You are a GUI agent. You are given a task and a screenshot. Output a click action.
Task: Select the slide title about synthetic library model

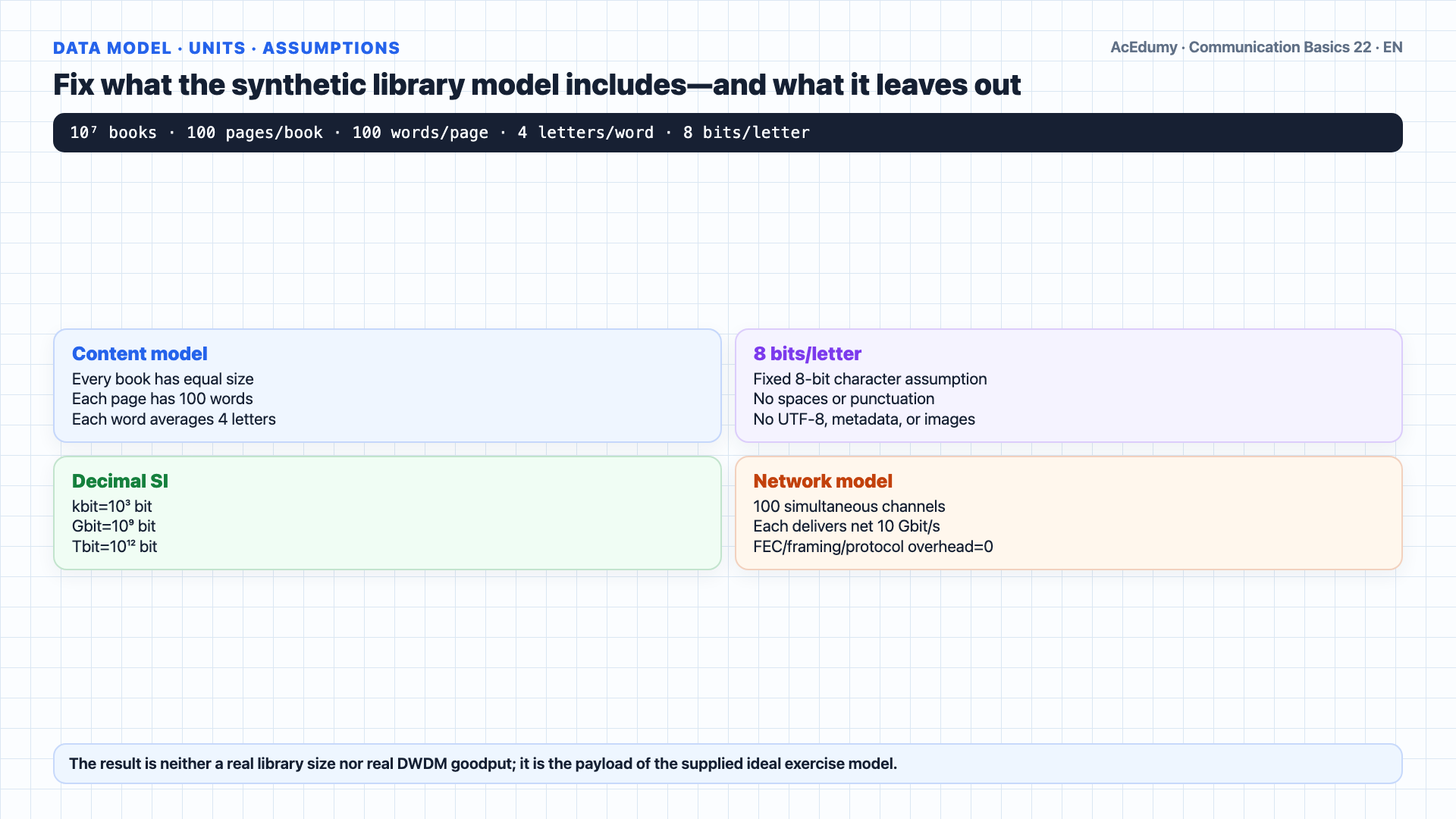(x=537, y=84)
